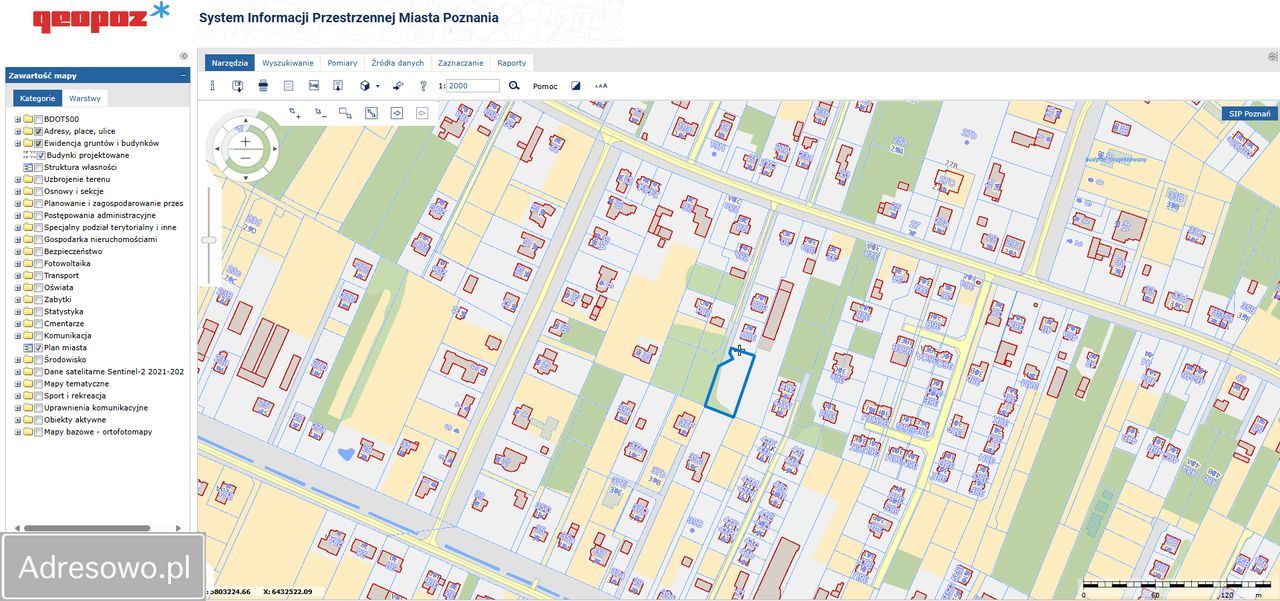This screenshot has width=1280, height=601.
Task: Uncheck Adresy, place, ulice layer
Action: pos(38,131)
